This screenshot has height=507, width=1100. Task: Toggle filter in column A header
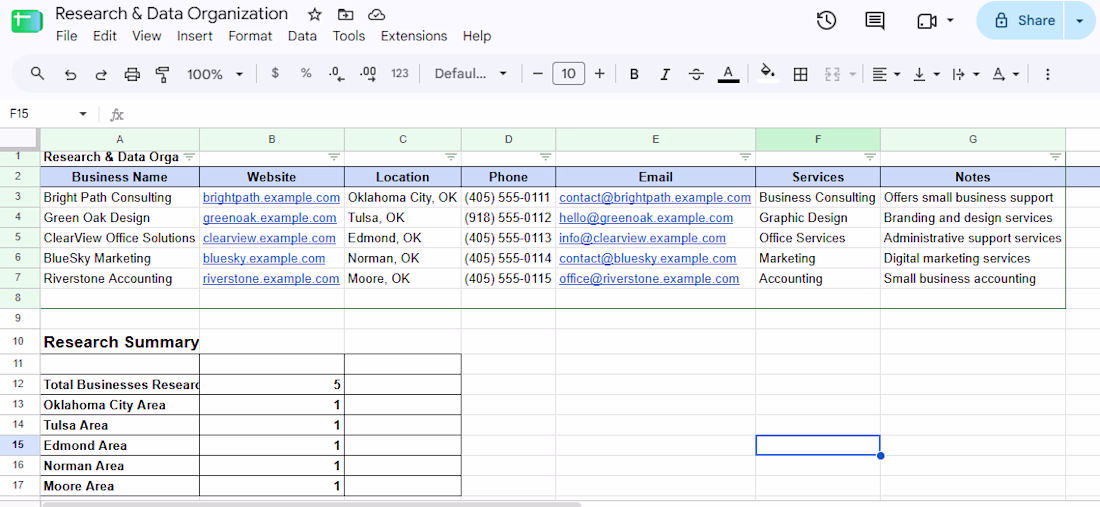point(189,157)
